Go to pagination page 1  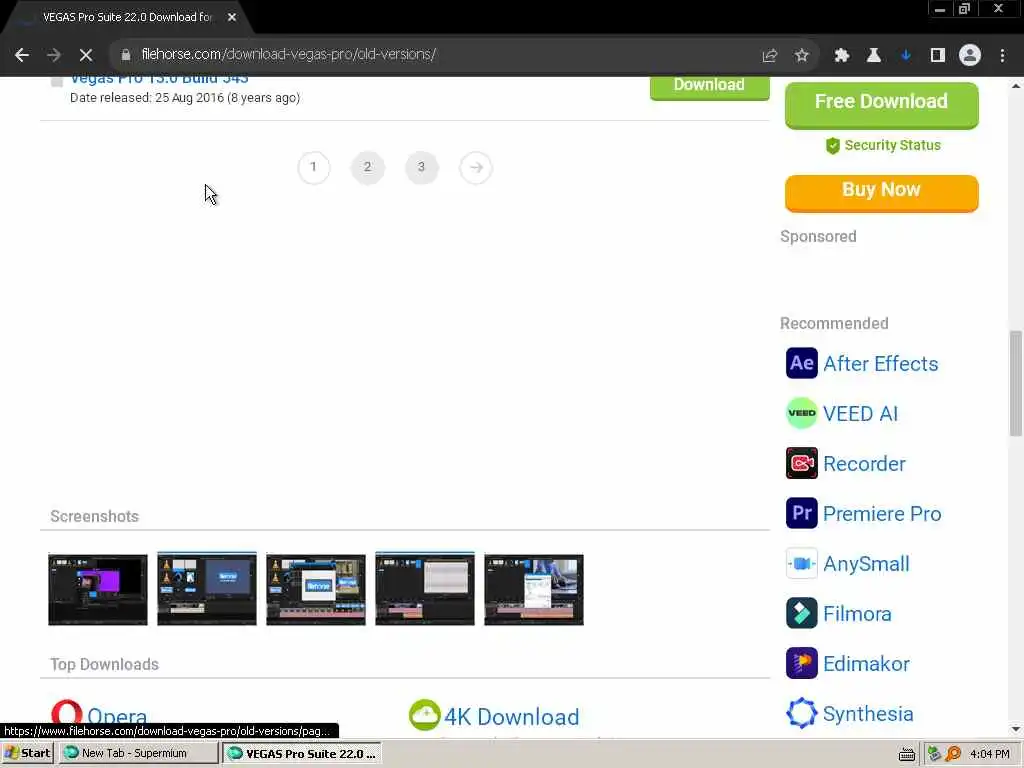pyautogui.click(x=313, y=167)
